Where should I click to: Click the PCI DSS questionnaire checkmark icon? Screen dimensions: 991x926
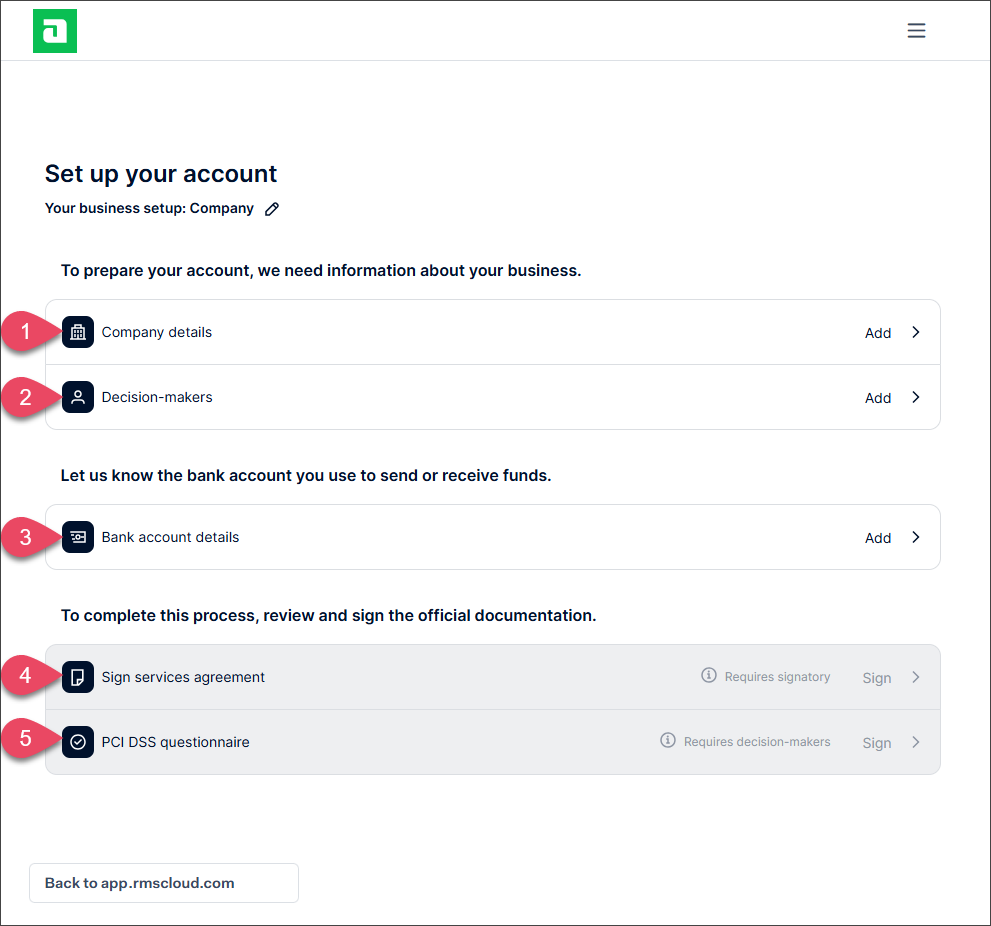[78, 742]
